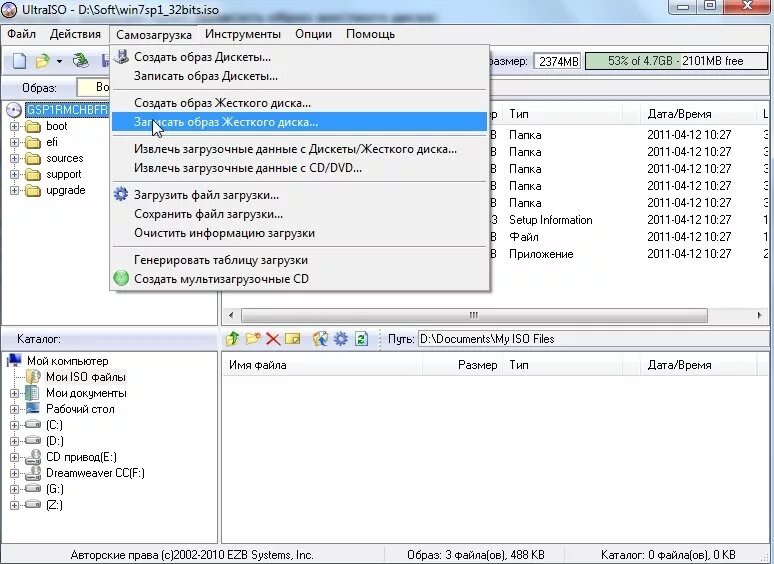Click the Add files icon in catalog toolbar
The height and width of the screenshot is (564, 774).
[x=320, y=338]
